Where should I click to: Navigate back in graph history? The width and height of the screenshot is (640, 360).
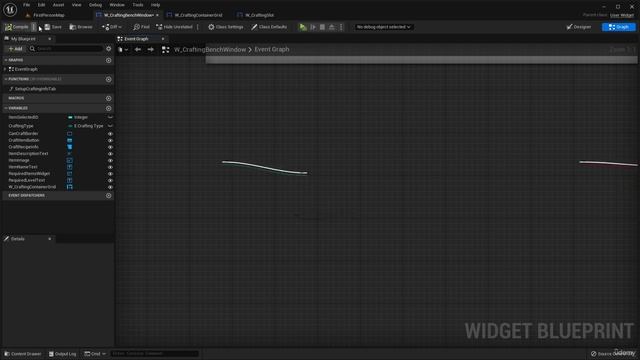[x=138, y=49]
